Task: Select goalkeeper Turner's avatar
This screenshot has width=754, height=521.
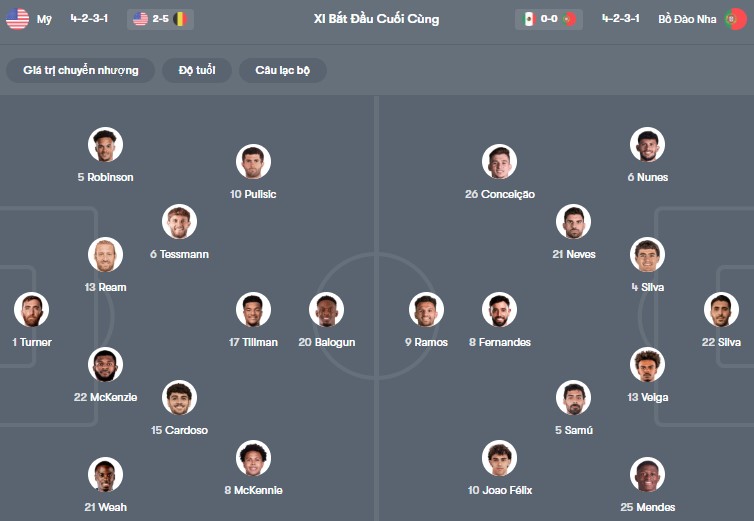Action: pyautogui.click(x=32, y=310)
